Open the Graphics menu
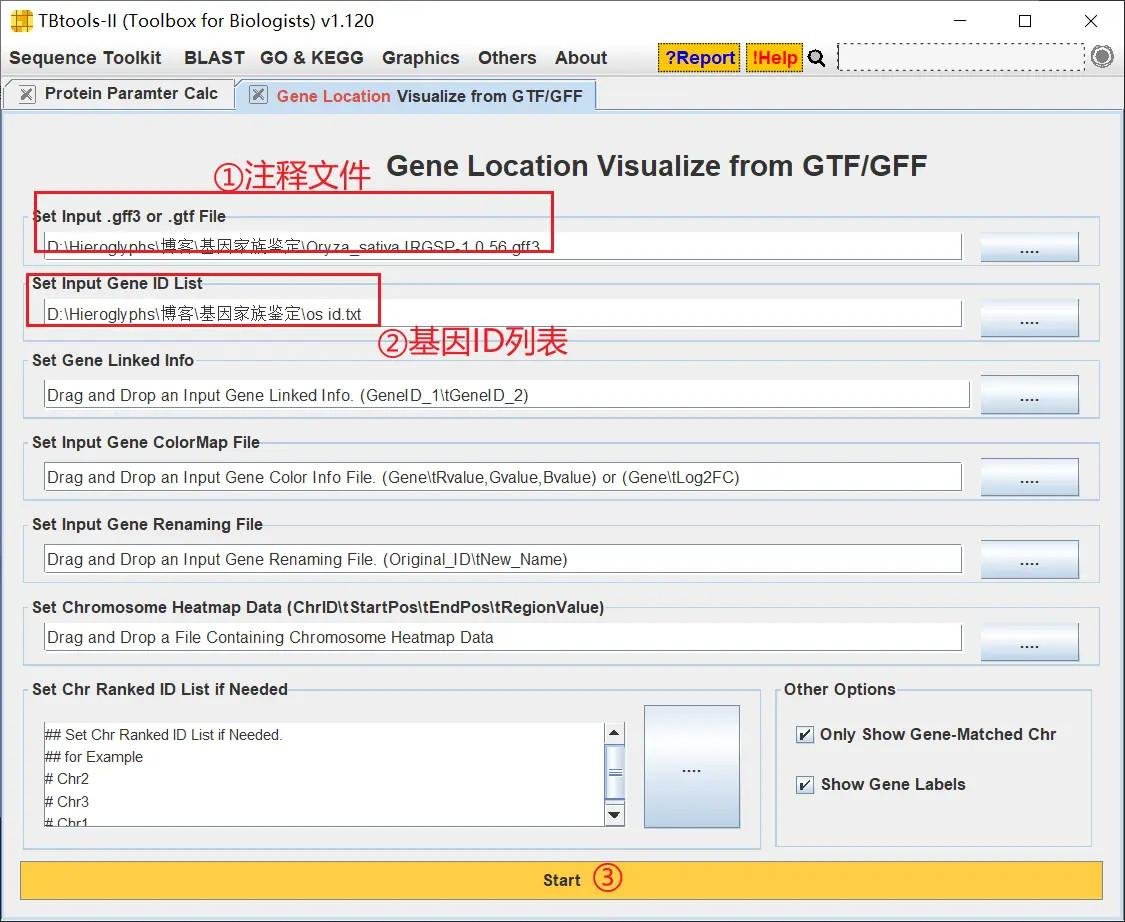The height and width of the screenshot is (922, 1125). click(420, 58)
